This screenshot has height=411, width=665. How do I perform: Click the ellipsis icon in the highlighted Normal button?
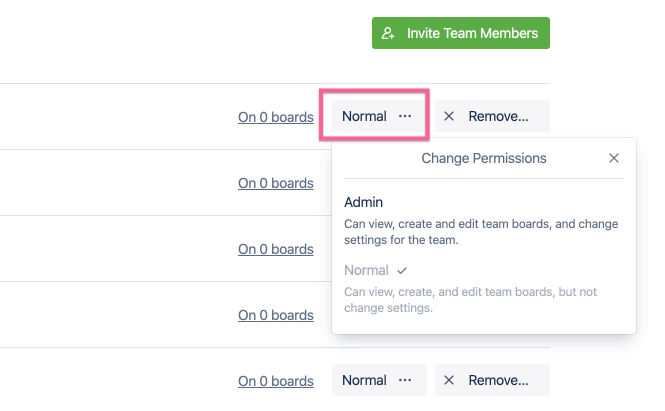[x=405, y=116]
